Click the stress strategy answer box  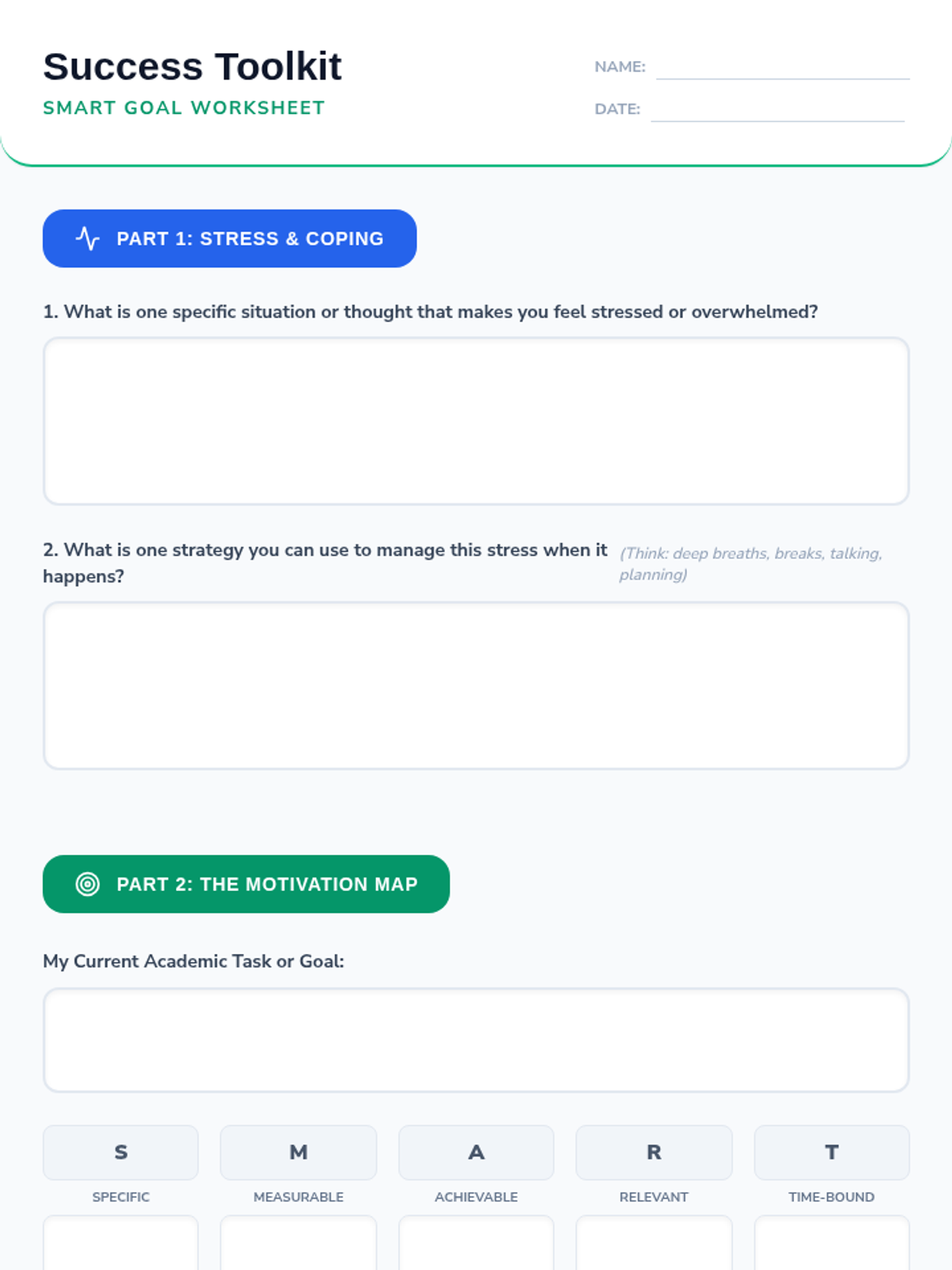pyautogui.click(x=476, y=685)
